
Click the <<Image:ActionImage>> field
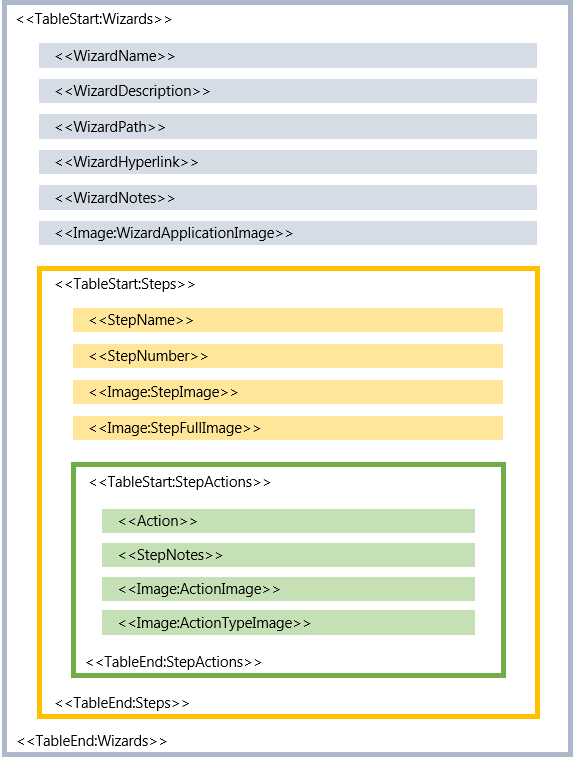(288, 589)
